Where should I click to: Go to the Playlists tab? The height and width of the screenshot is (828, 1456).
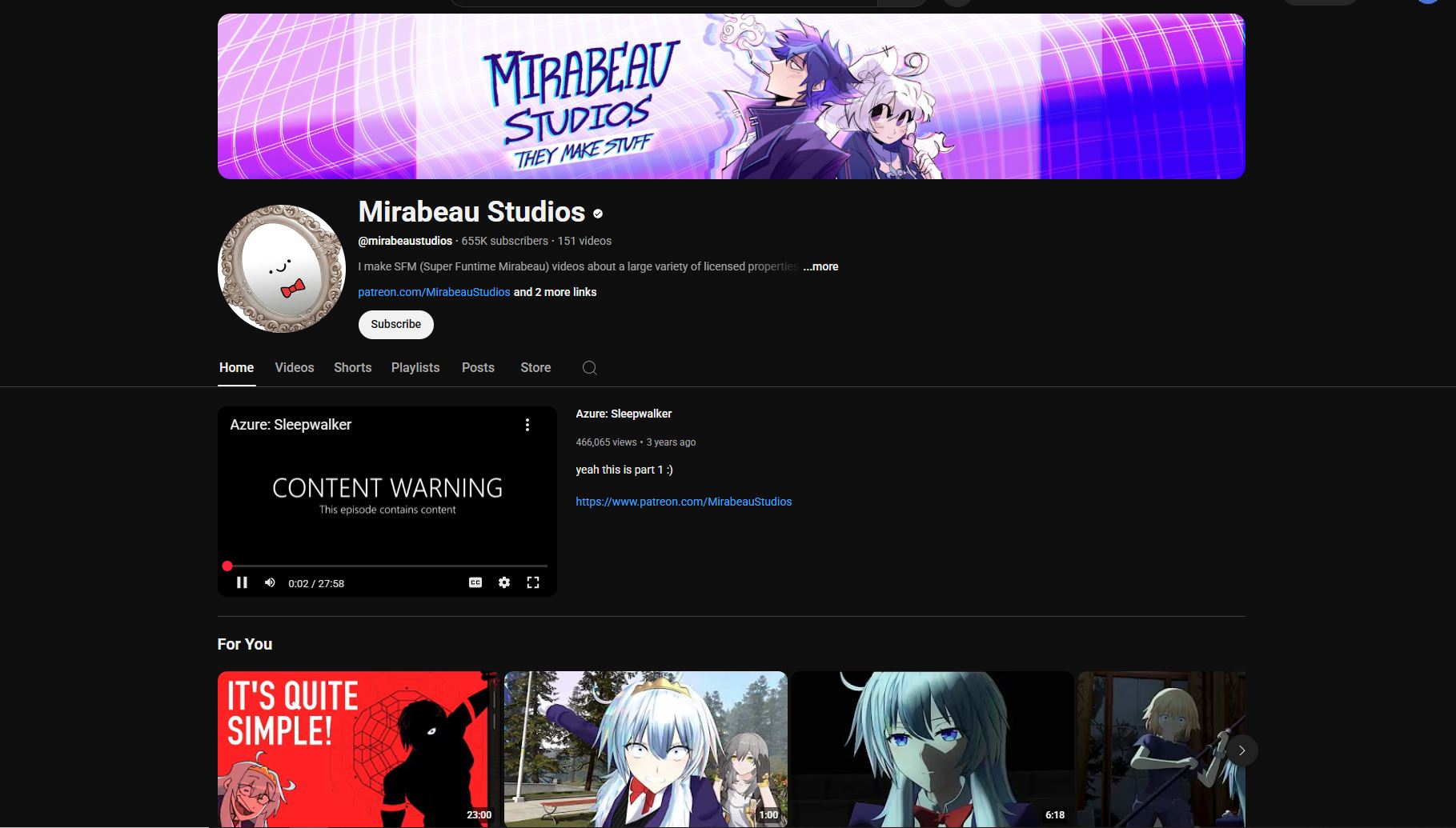coord(415,367)
